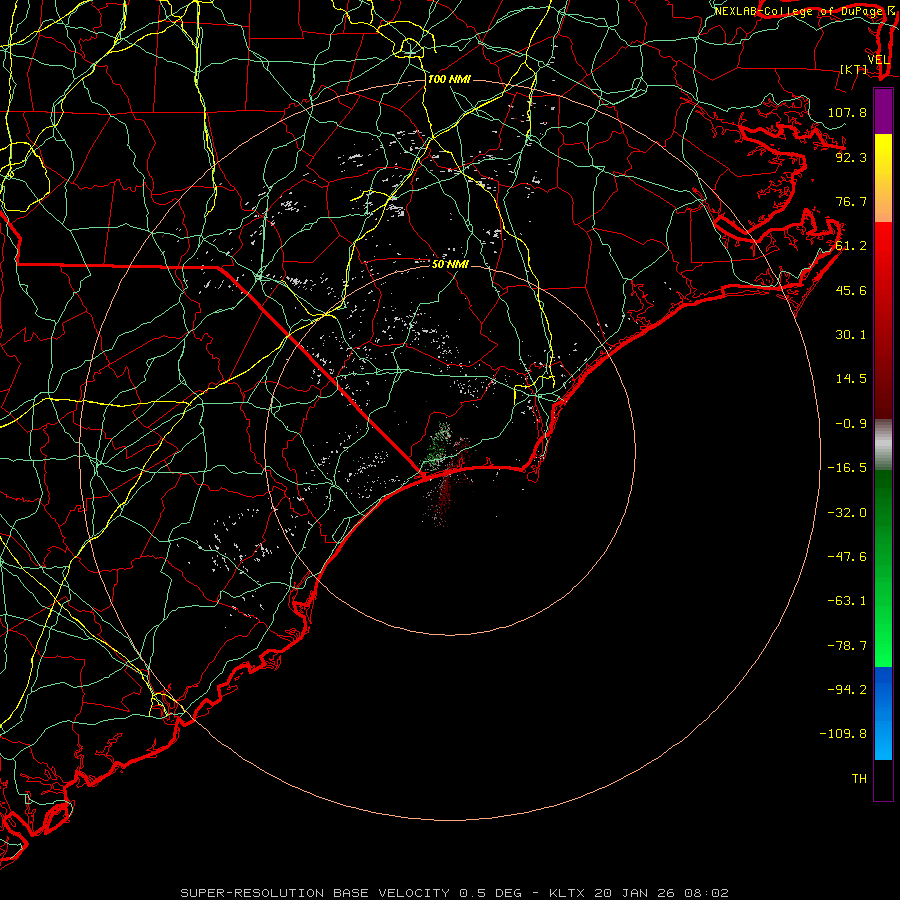This screenshot has height=900, width=900.
Task: Select the 61.2 legend value
Action: [851, 246]
